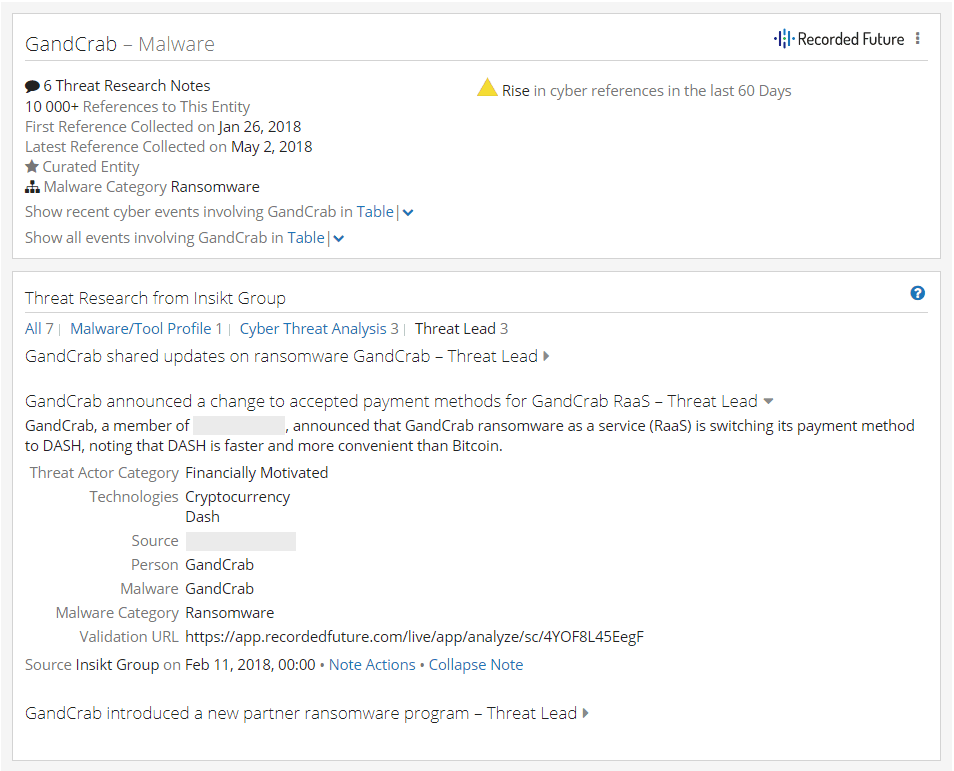Expand 'GandCrab shared updates on ransomware' note
Screen dimensions: 954x771
coord(546,356)
